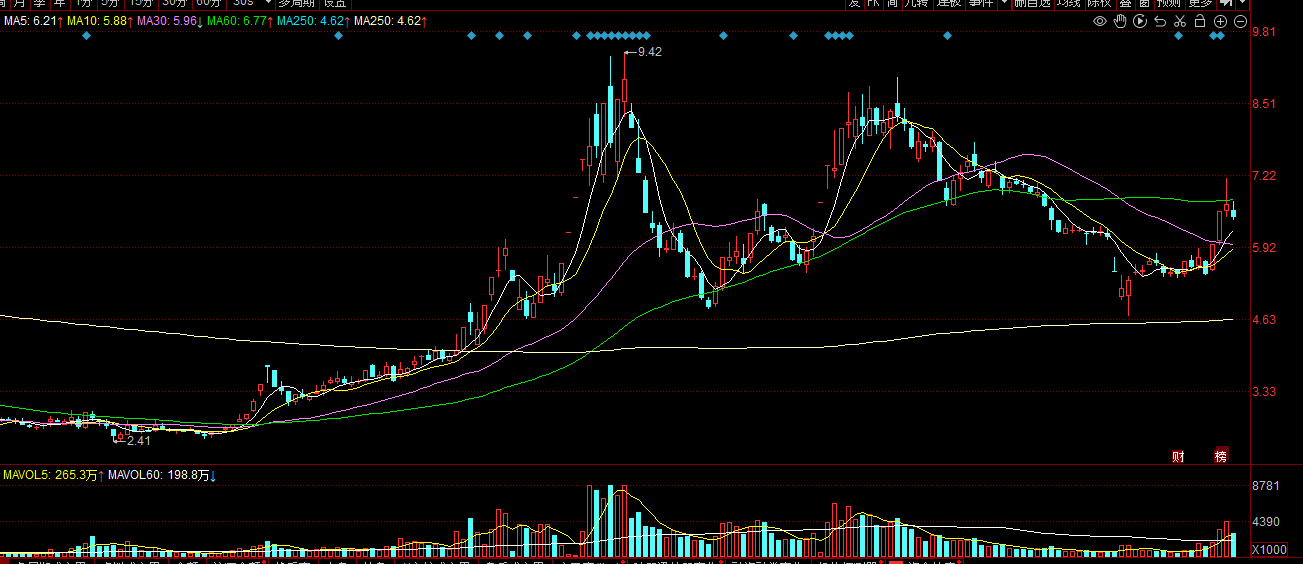Toggle the eye visibility icon
The width and height of the screenshot is (1303, 564).
(x=1100, y=21)
